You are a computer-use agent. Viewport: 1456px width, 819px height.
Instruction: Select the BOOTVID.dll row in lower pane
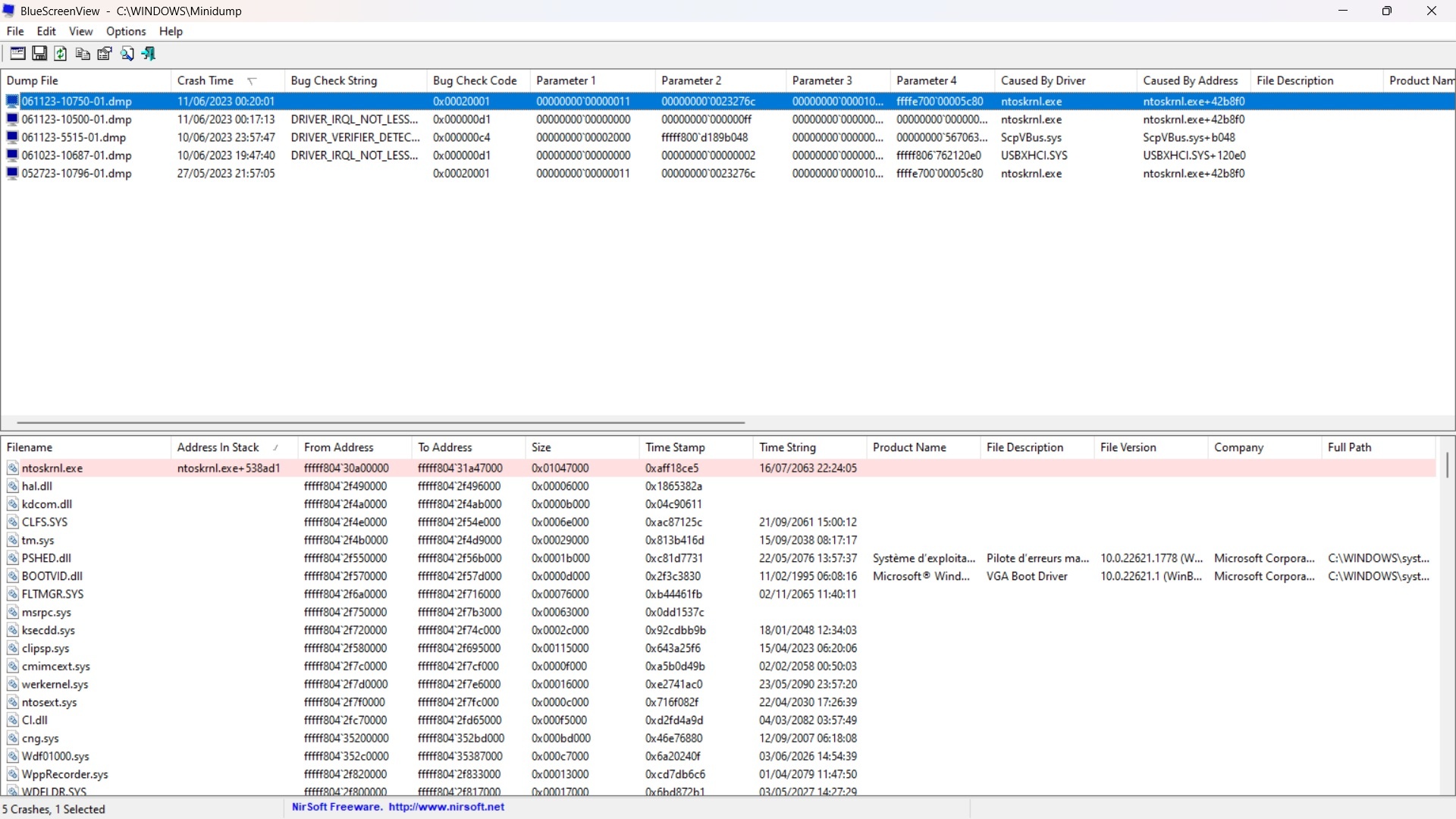pyautogui.click(x=718, y=576)
